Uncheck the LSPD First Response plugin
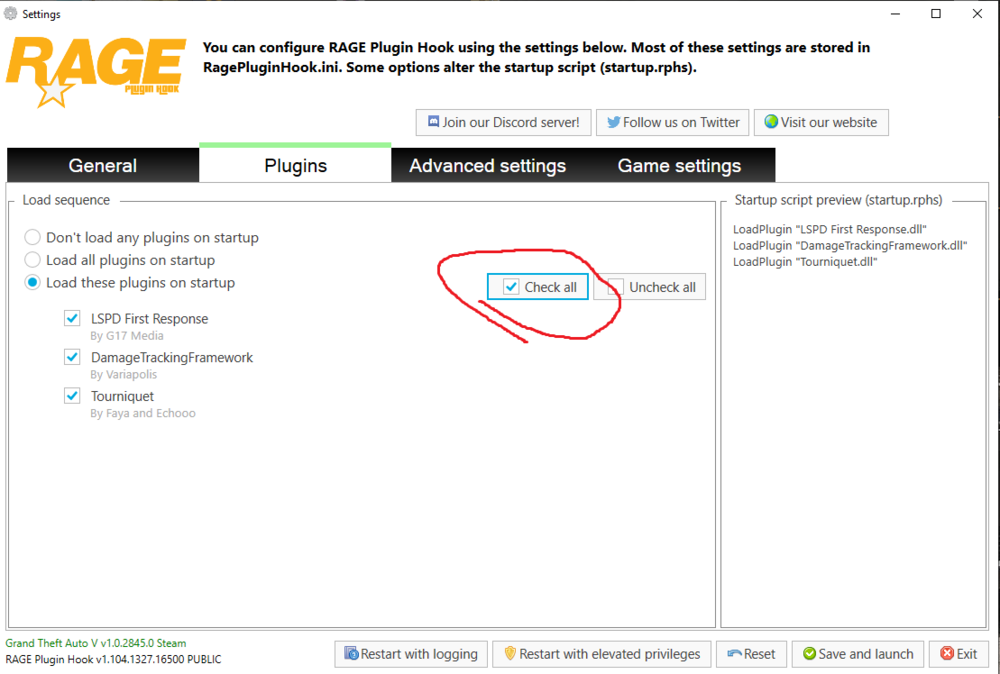Viewport: 1000px width, 674px height. (72, 318)
